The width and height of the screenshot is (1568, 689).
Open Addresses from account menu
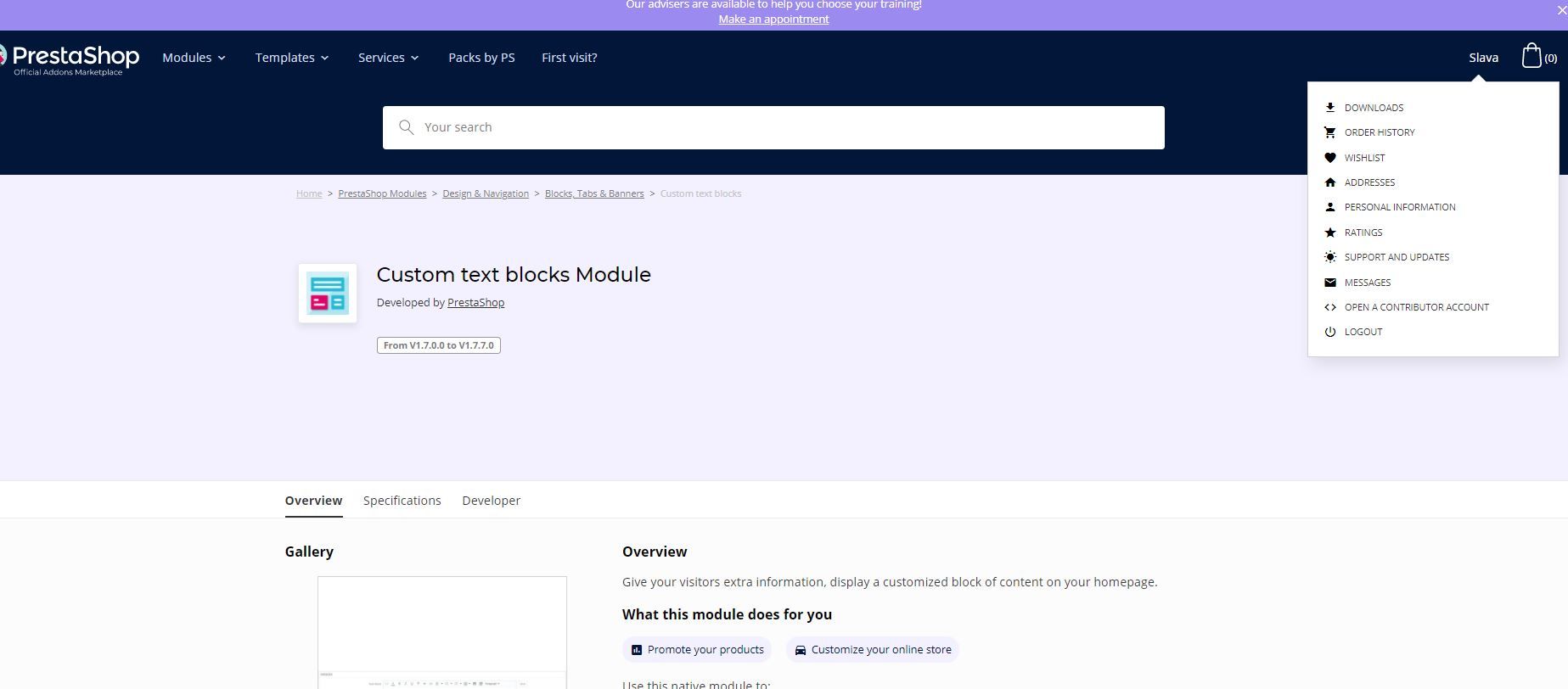1369,182
